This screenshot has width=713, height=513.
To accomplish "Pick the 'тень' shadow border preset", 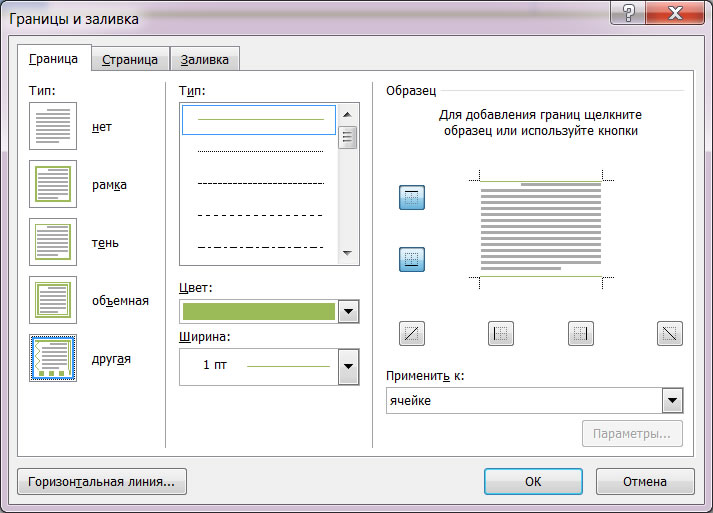I will [x=53, y=242].
